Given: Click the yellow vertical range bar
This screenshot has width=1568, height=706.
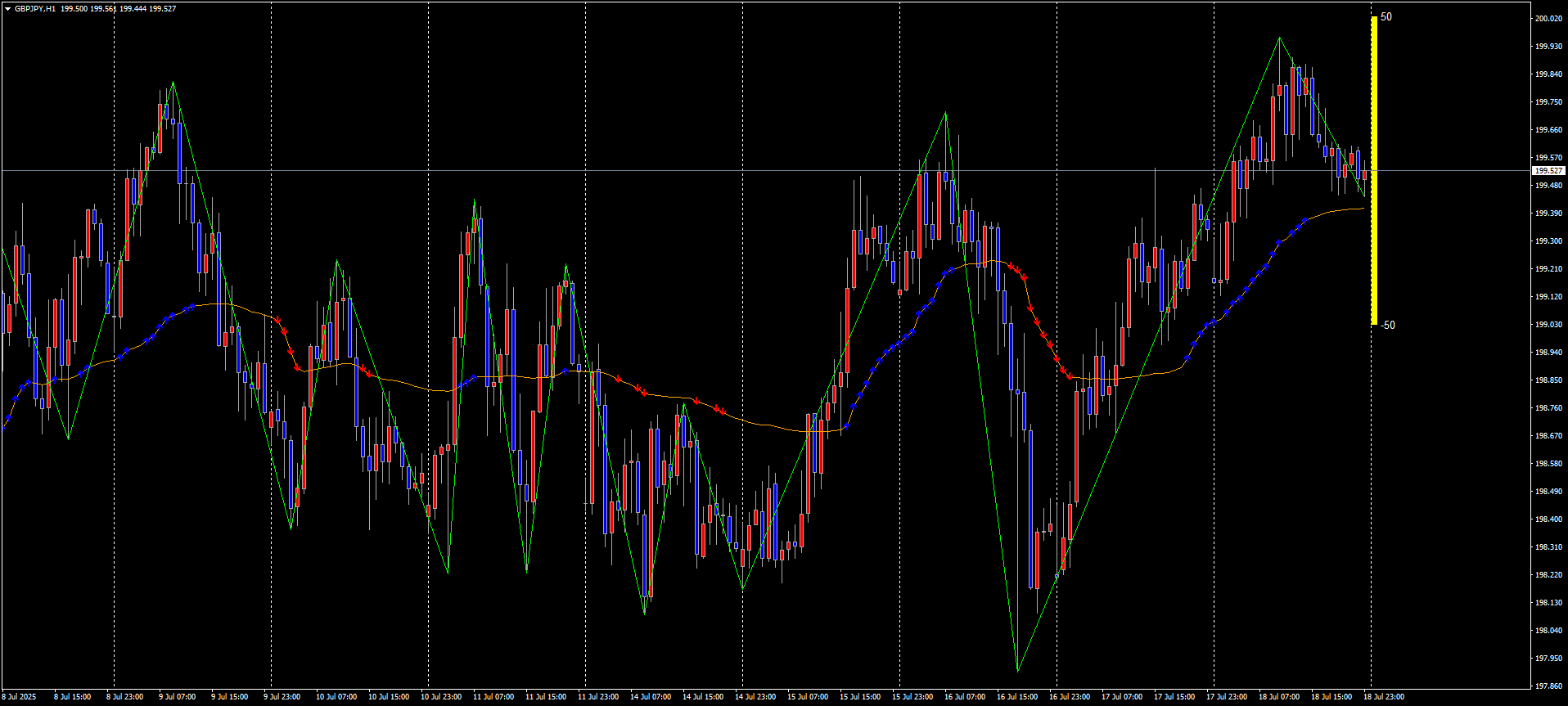Looking at the screenshot, I should click(1374, 171).
